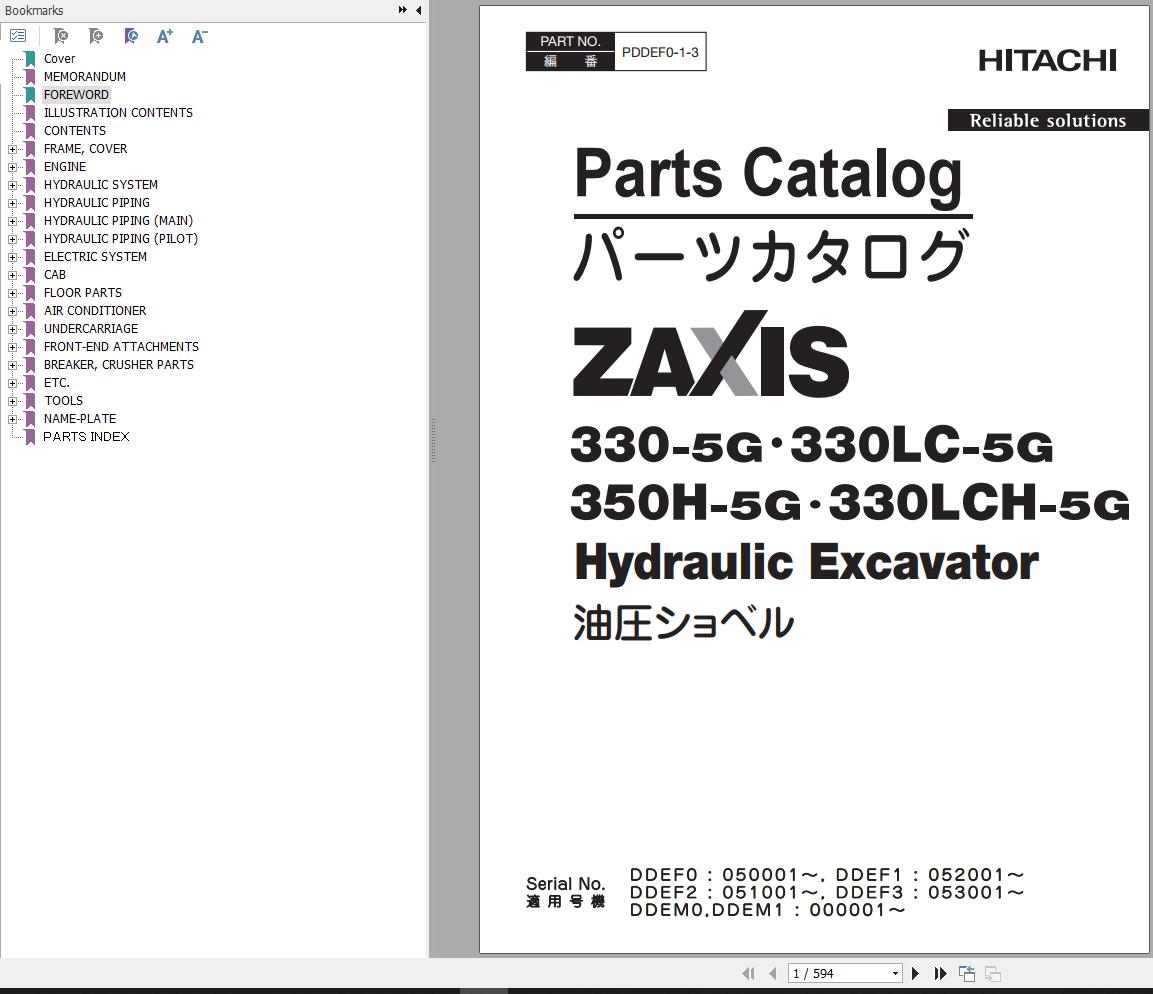
Task: Jump to the last page
Action: (940, 973)
